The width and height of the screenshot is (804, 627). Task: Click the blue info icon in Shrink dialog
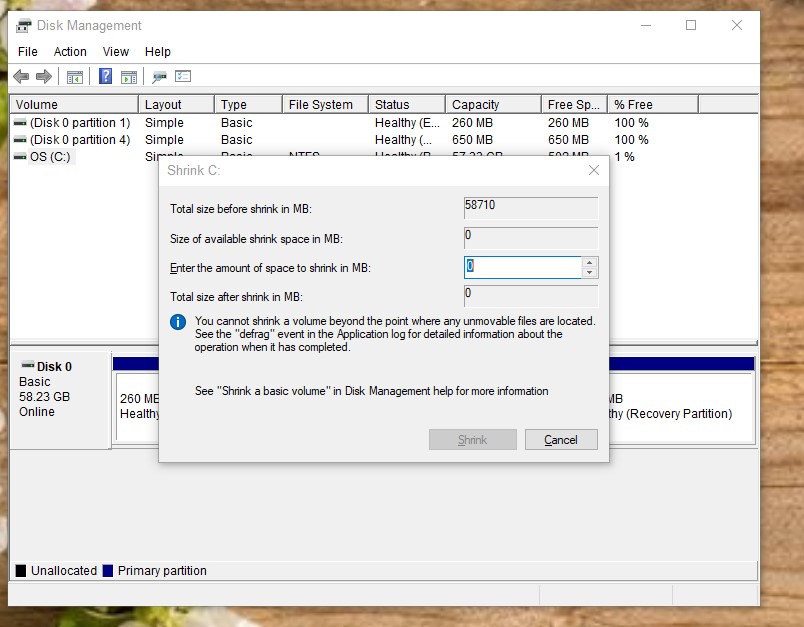pyautogui.click(x=178, y=322)
